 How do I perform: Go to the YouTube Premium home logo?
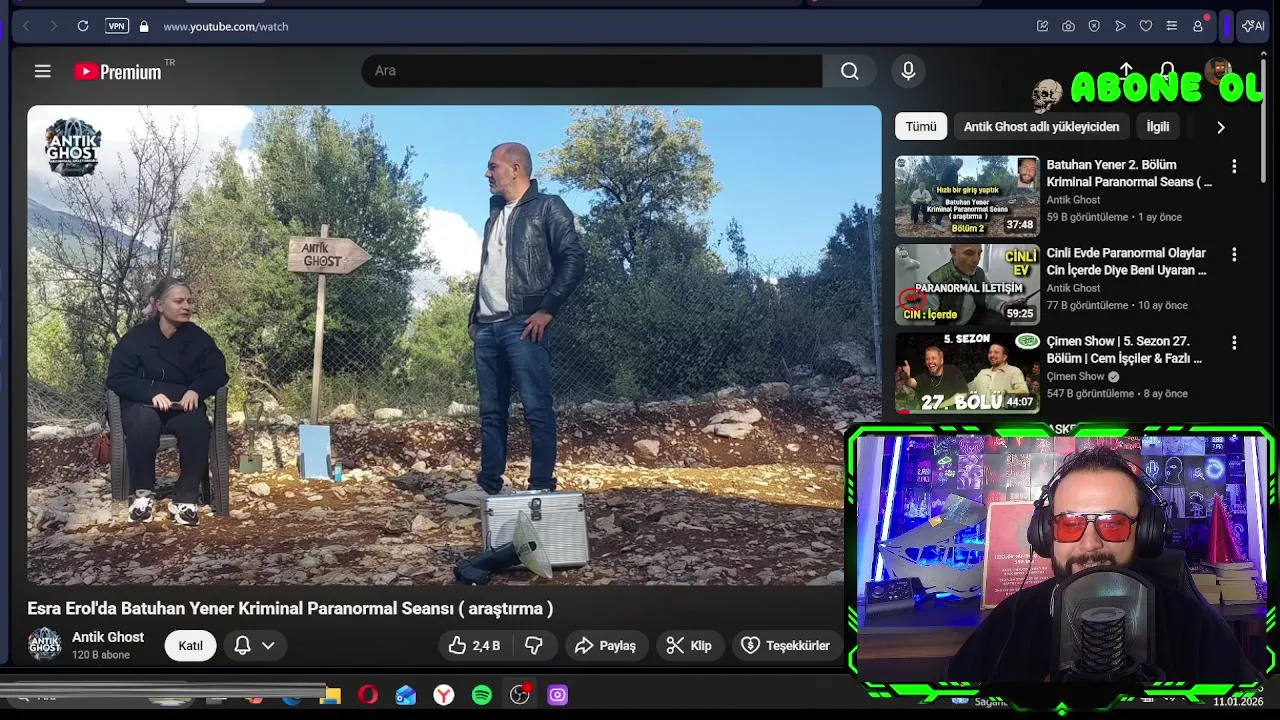[117, 71]
